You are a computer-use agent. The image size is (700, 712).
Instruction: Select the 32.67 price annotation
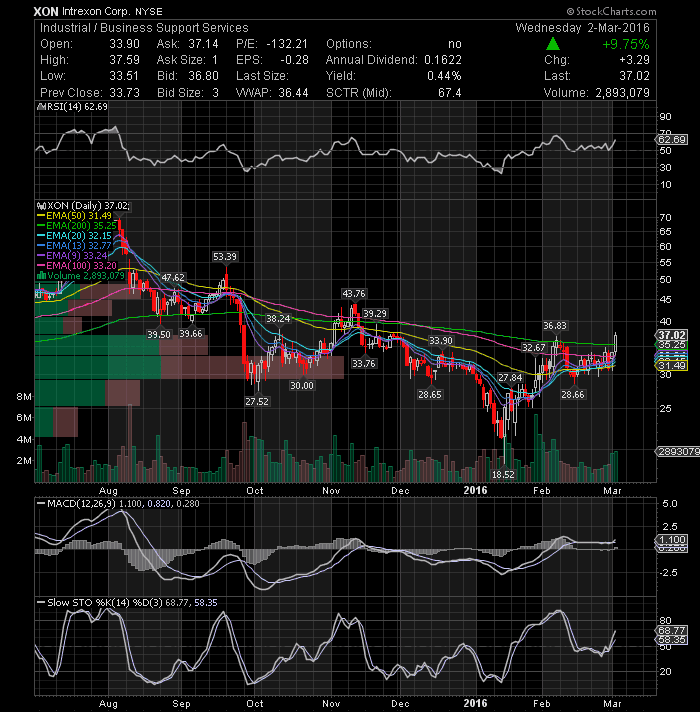click(533, 347)
